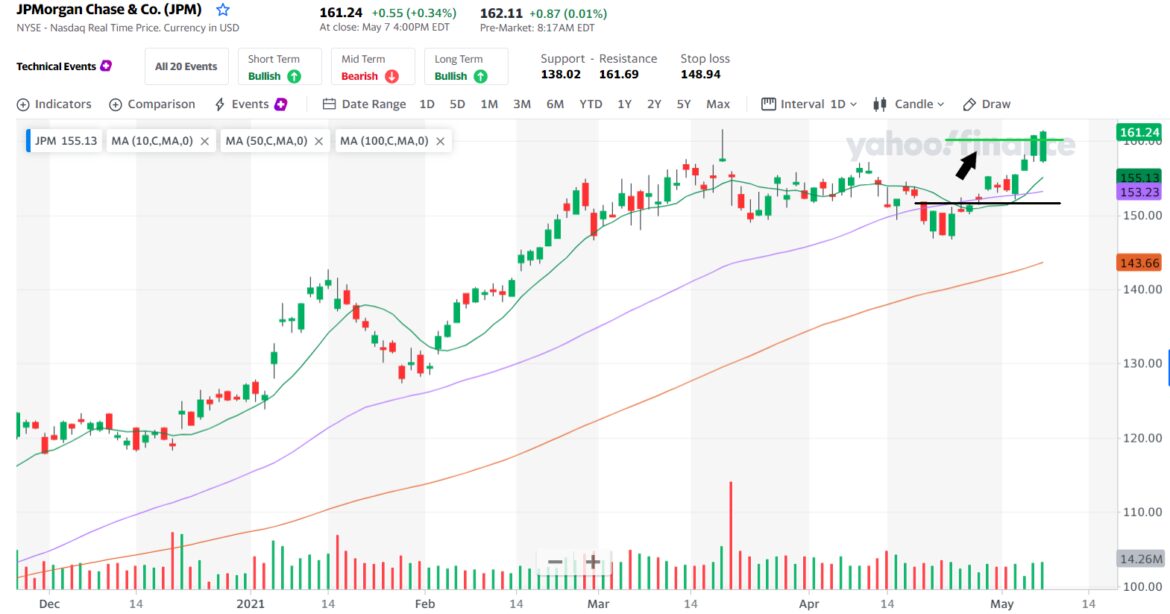This screenshot has width=1170, height=614.
Task: Open the Indicators panel
Action: pyautogui.click(x=54, y=103)
